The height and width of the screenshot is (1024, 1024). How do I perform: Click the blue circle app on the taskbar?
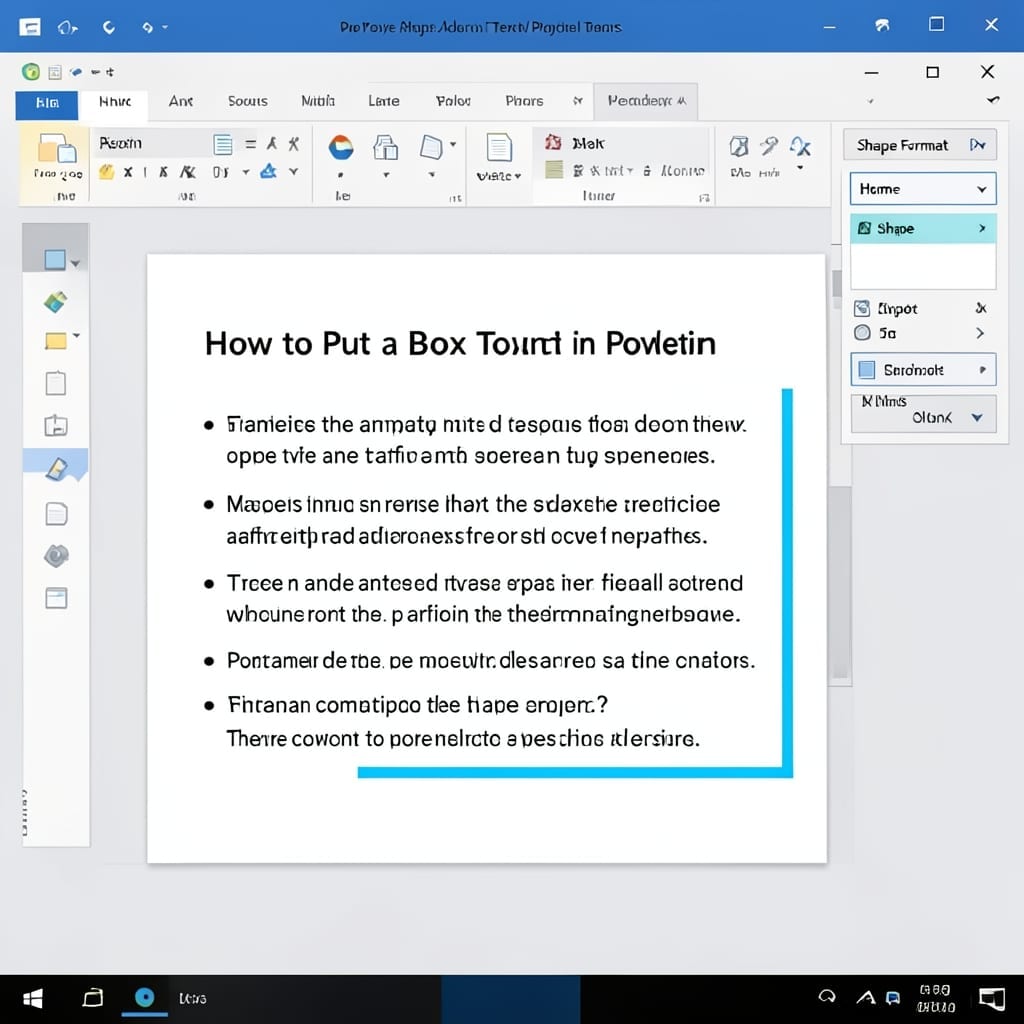(144, 997)
